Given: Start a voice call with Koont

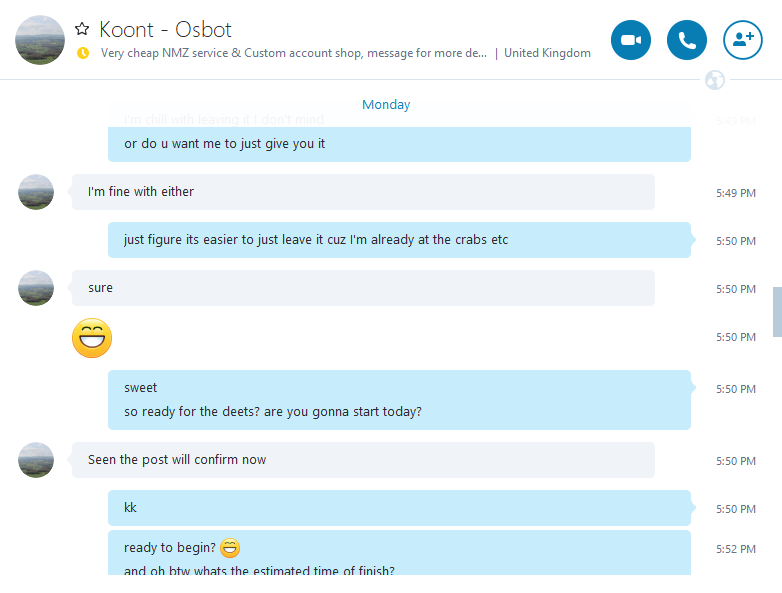Looking at the screenshot, I should (687, 40).
